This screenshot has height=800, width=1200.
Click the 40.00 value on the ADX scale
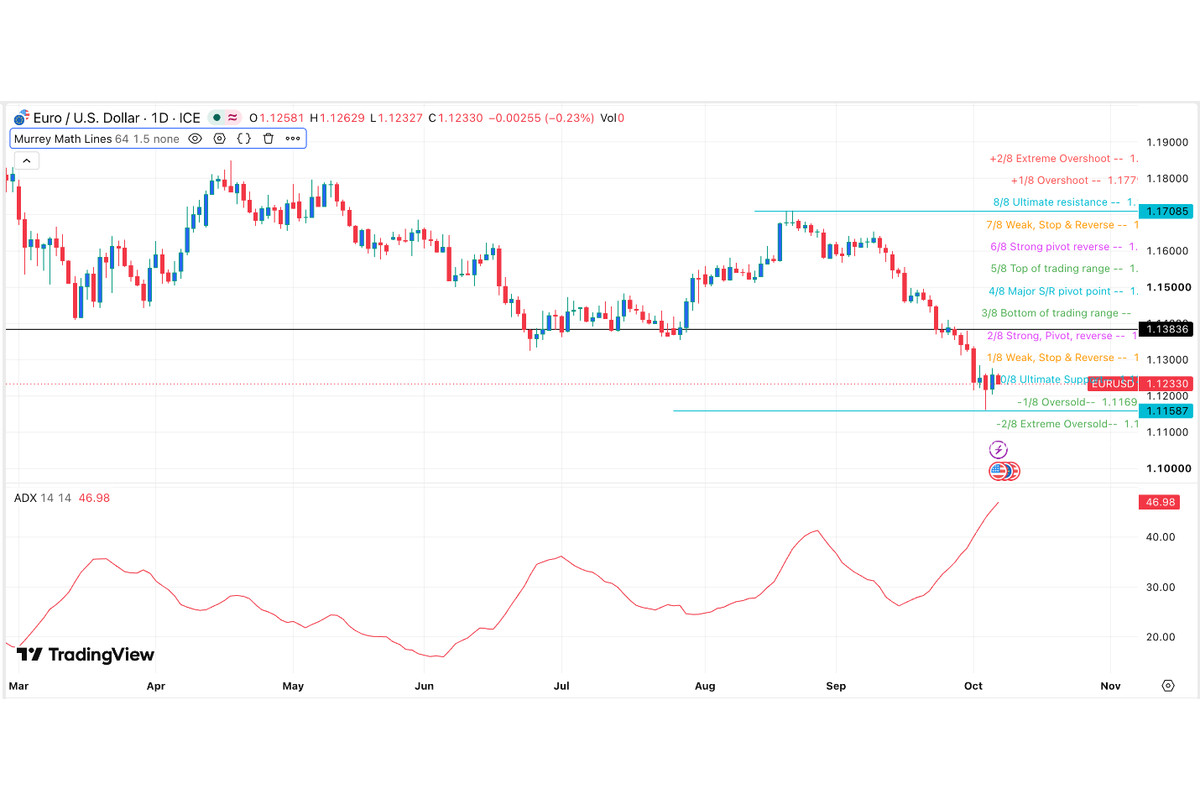(1160, 537)
